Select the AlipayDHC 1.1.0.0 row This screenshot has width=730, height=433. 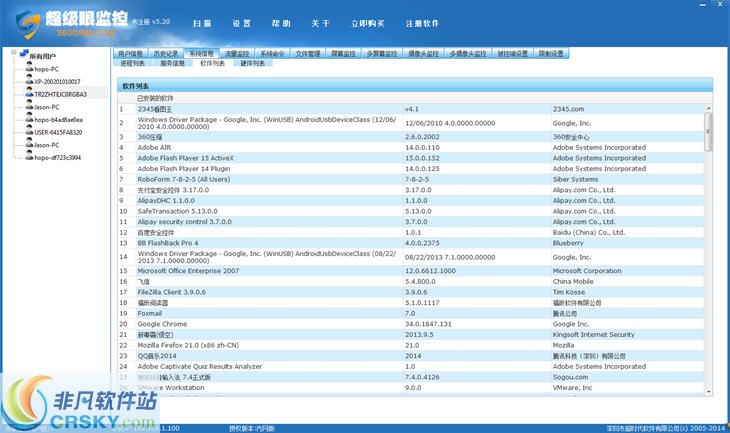point(411,201)
